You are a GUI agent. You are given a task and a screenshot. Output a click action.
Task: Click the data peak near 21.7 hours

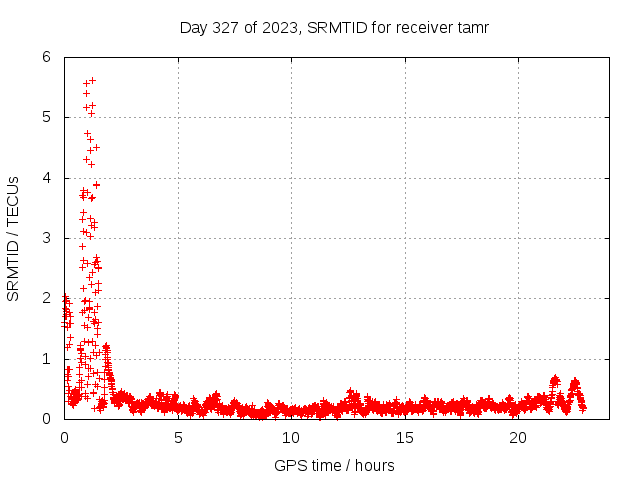[555, 379]
